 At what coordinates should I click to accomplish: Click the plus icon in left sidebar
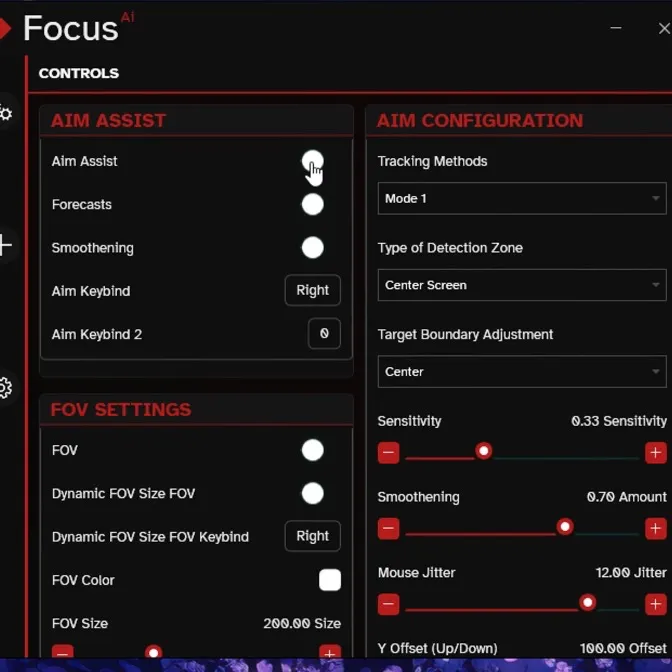6,245
